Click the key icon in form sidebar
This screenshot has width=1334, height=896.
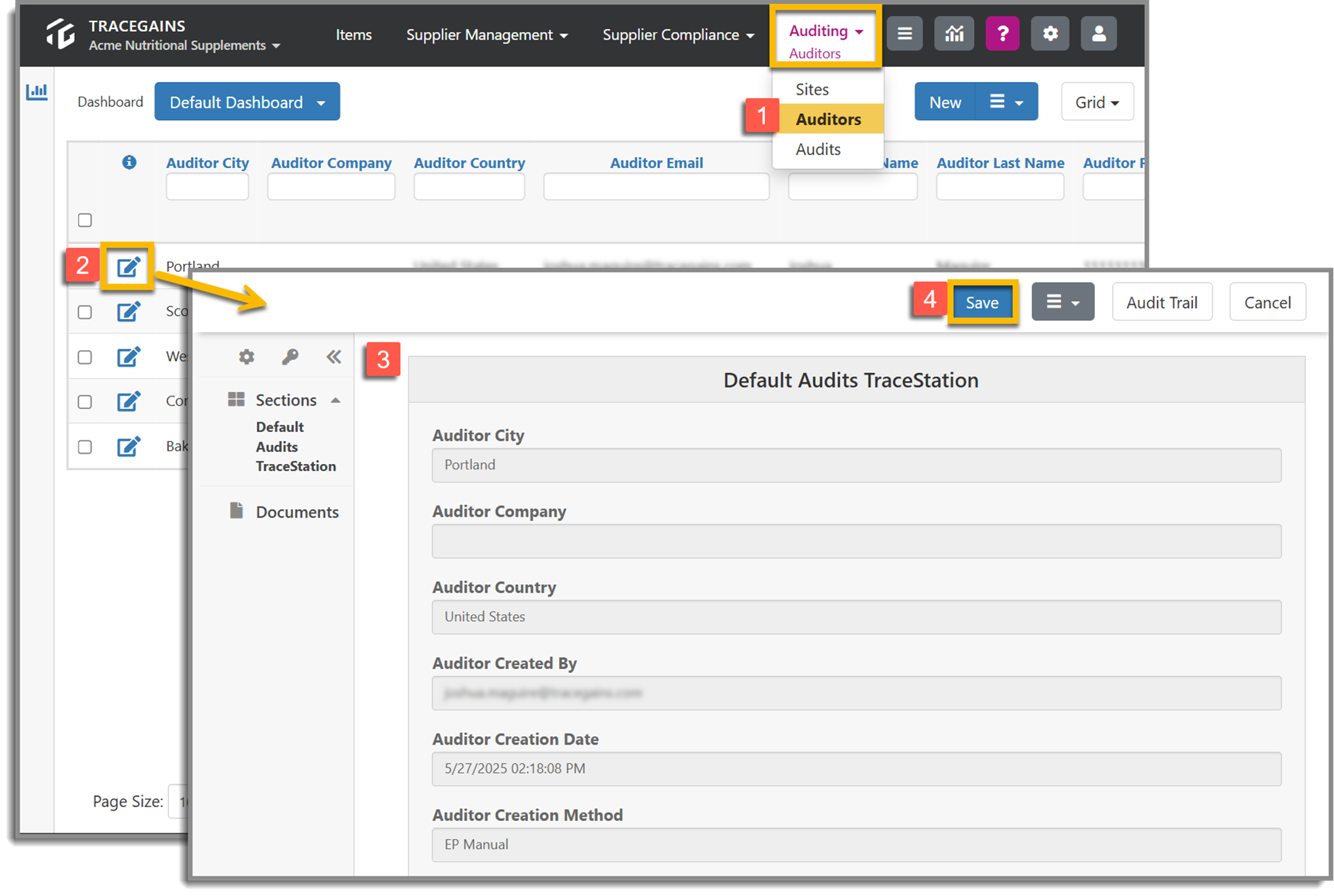click(x=290, y=357)
